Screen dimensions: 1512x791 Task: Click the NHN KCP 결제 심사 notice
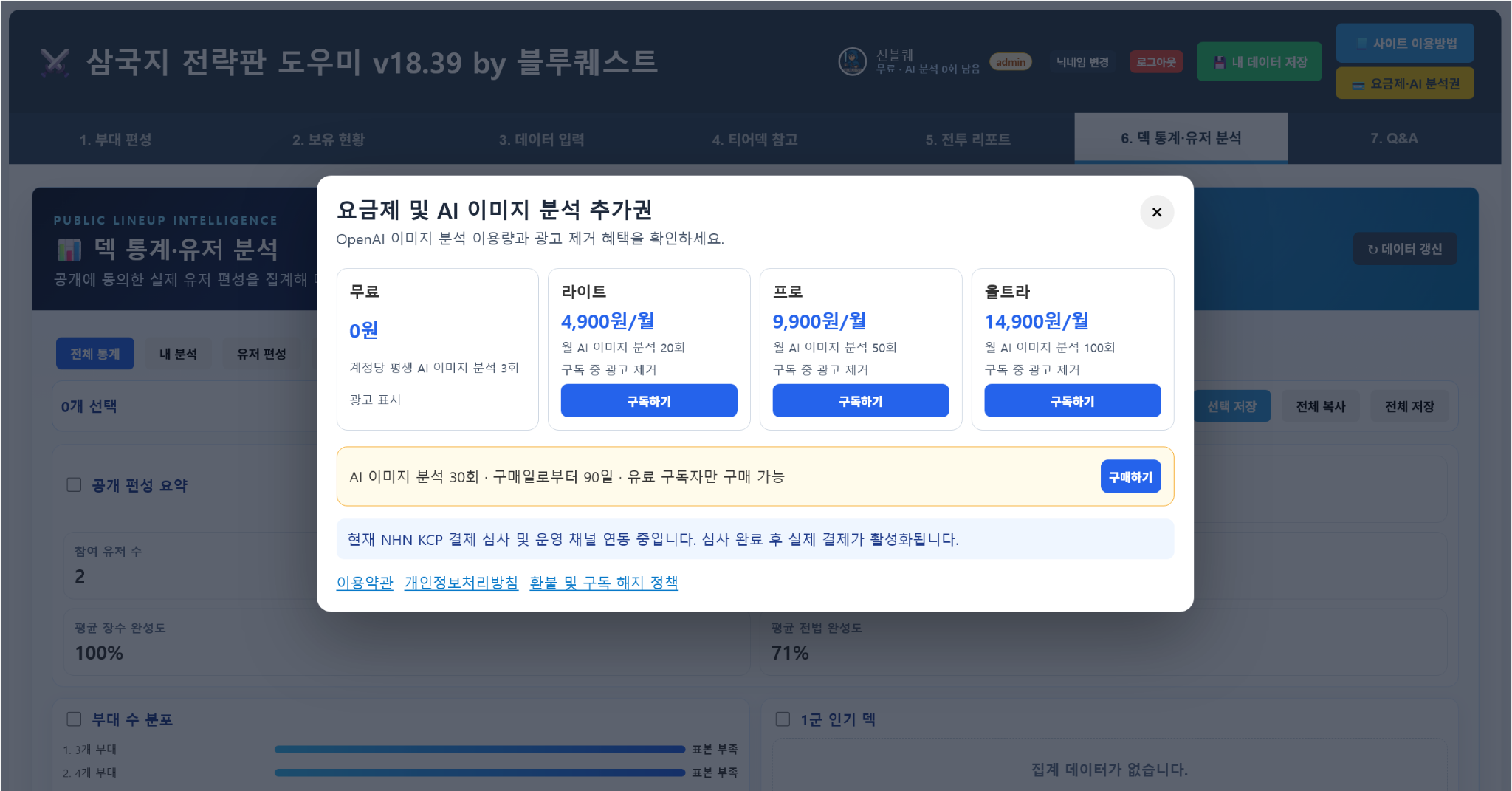pos(755,539)
